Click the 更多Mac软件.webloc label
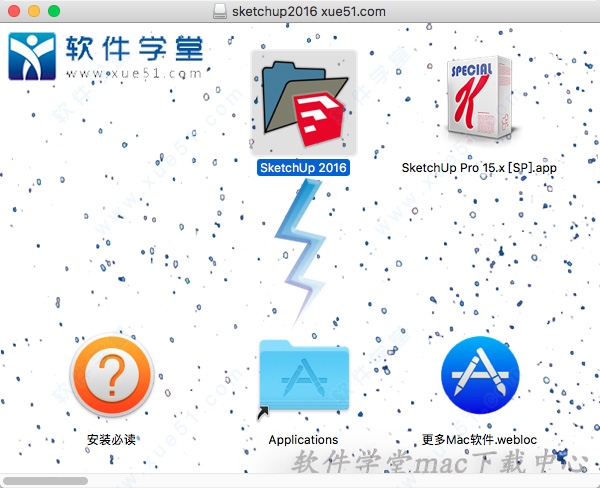The width and height of the screenshot is (600, 488). (x=479, y=439)
